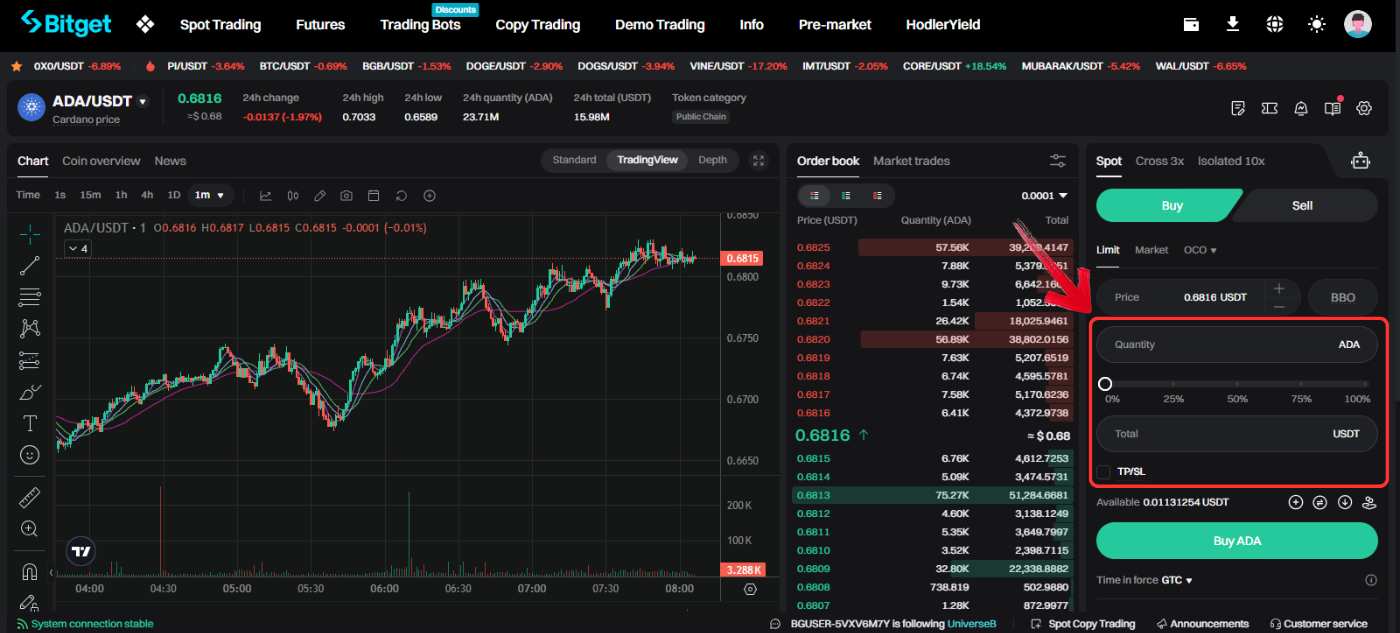1400x633 pixels.
Task: Click the BBO button
Action: pos(1343,297)
